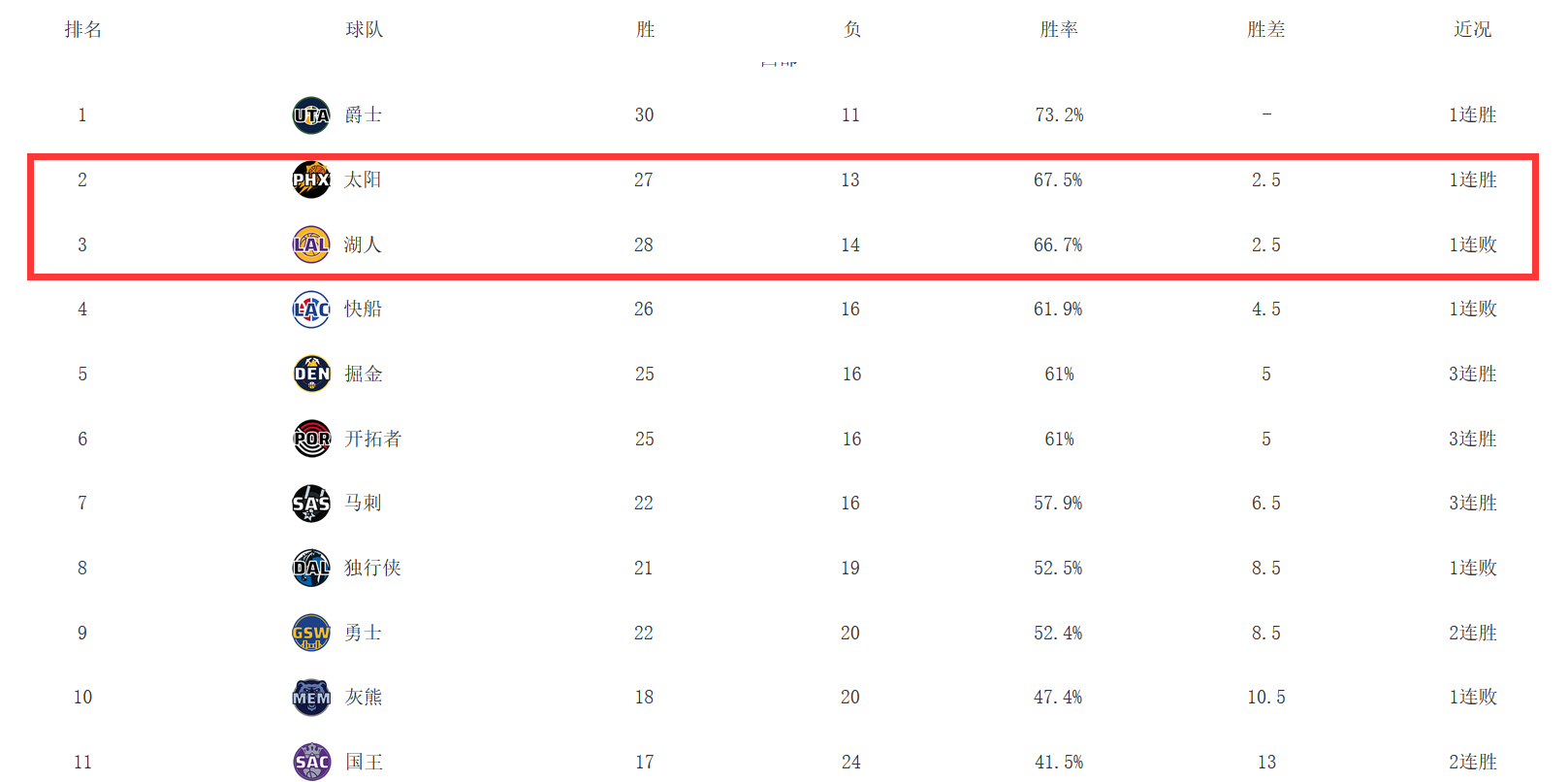Select the 排名 column header
This screenshot has width=1568, height=782.
pyautogui.click(x=83, y=29)
